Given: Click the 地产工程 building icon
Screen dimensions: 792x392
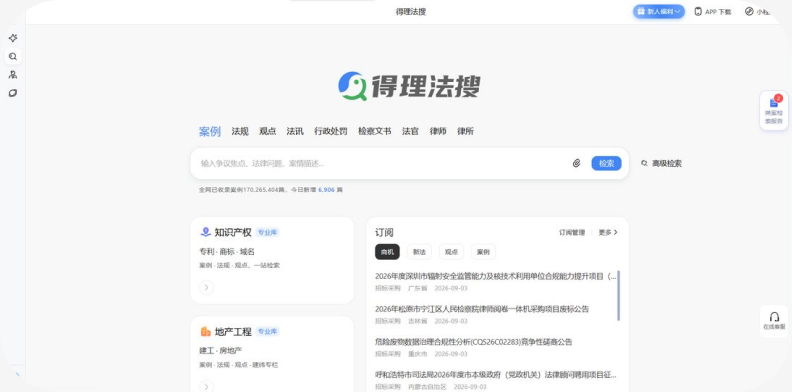Looking at the screenshot, I should [206, 331].
